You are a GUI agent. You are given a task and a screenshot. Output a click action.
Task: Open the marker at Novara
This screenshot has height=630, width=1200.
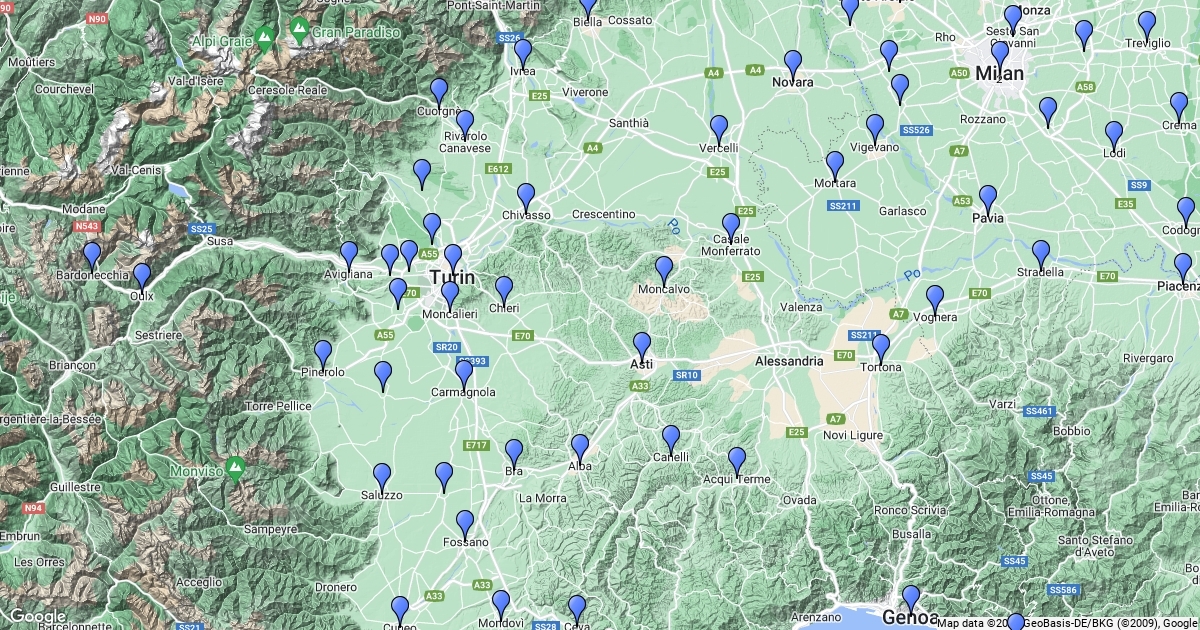coord(793,66)
